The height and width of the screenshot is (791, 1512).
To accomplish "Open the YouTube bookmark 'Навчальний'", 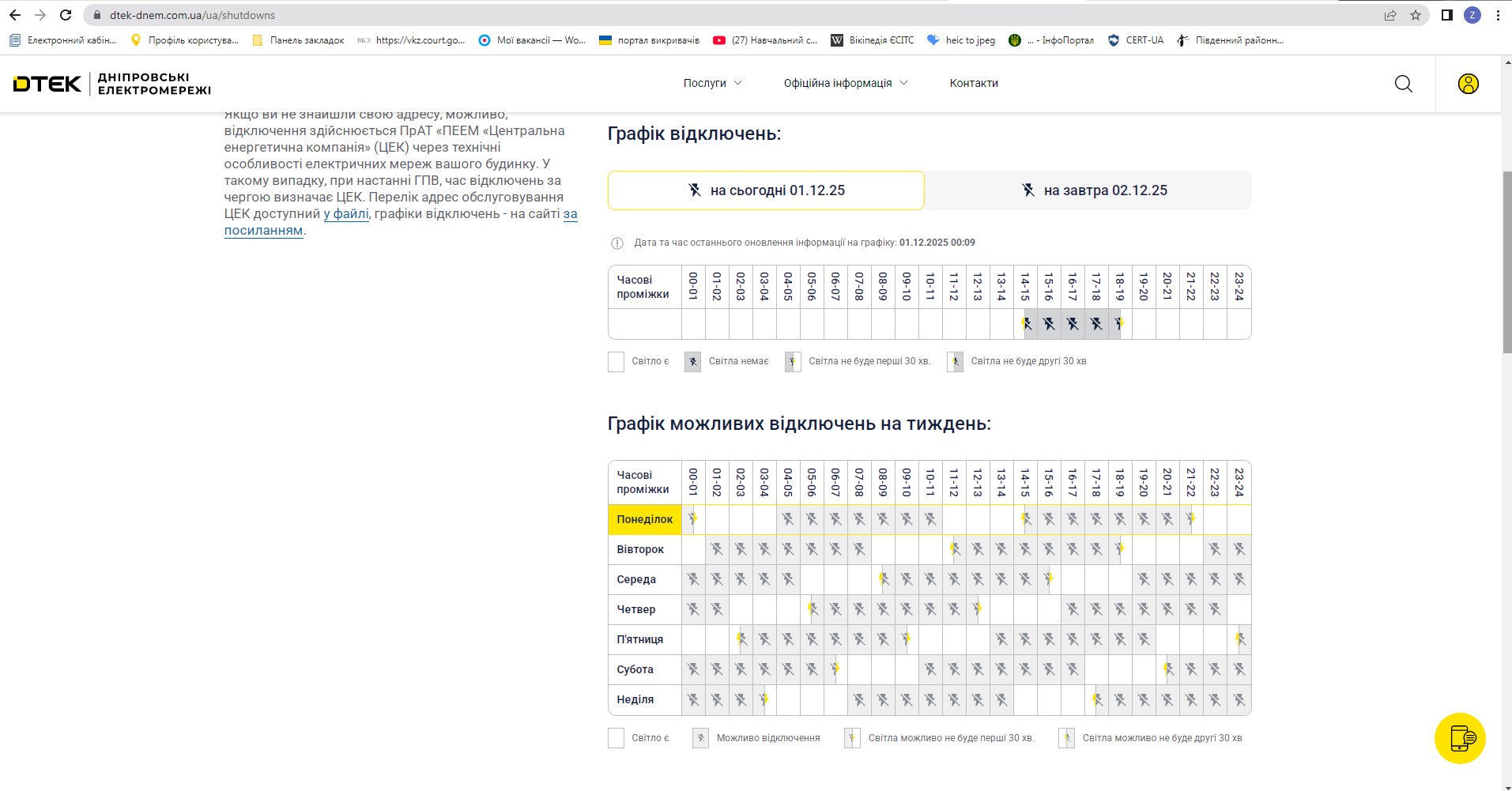I will pyautogui.click(x=765, y=40).
